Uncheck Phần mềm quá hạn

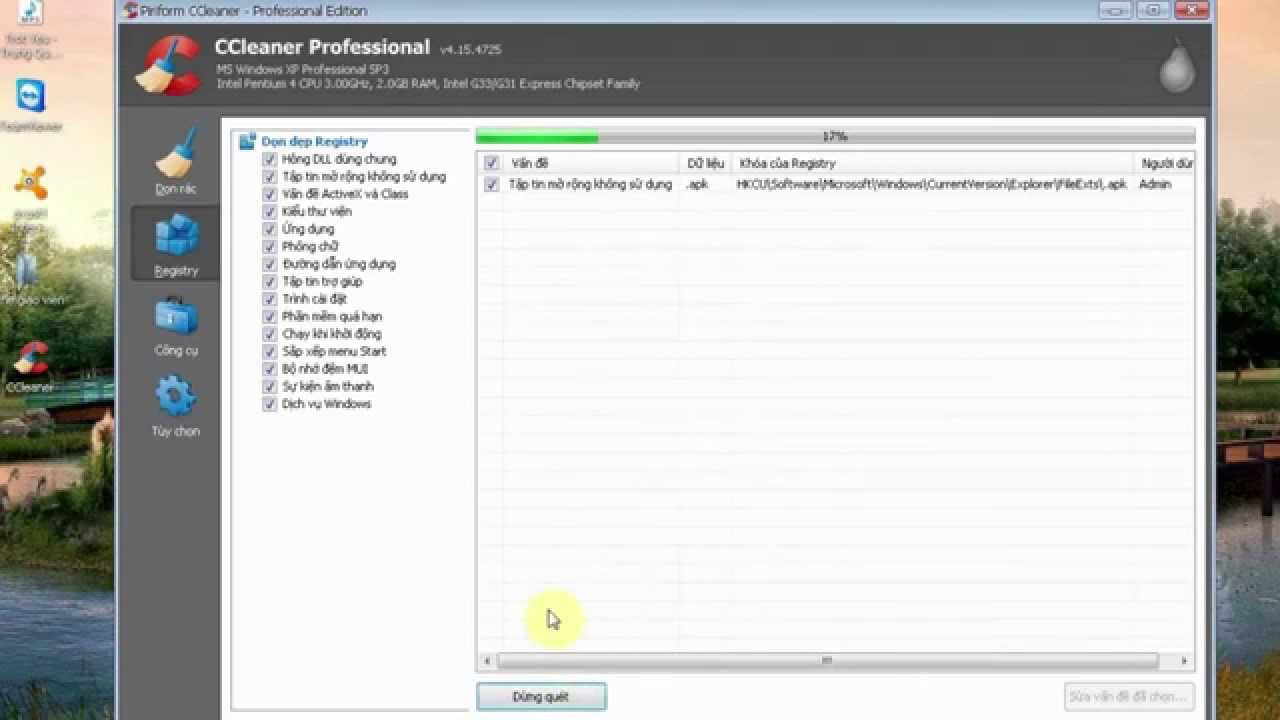269,317
